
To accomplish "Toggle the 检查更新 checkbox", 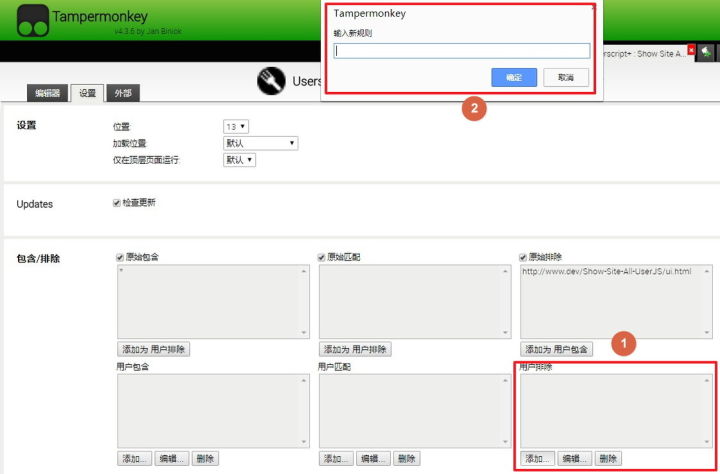I will (117, 203).
